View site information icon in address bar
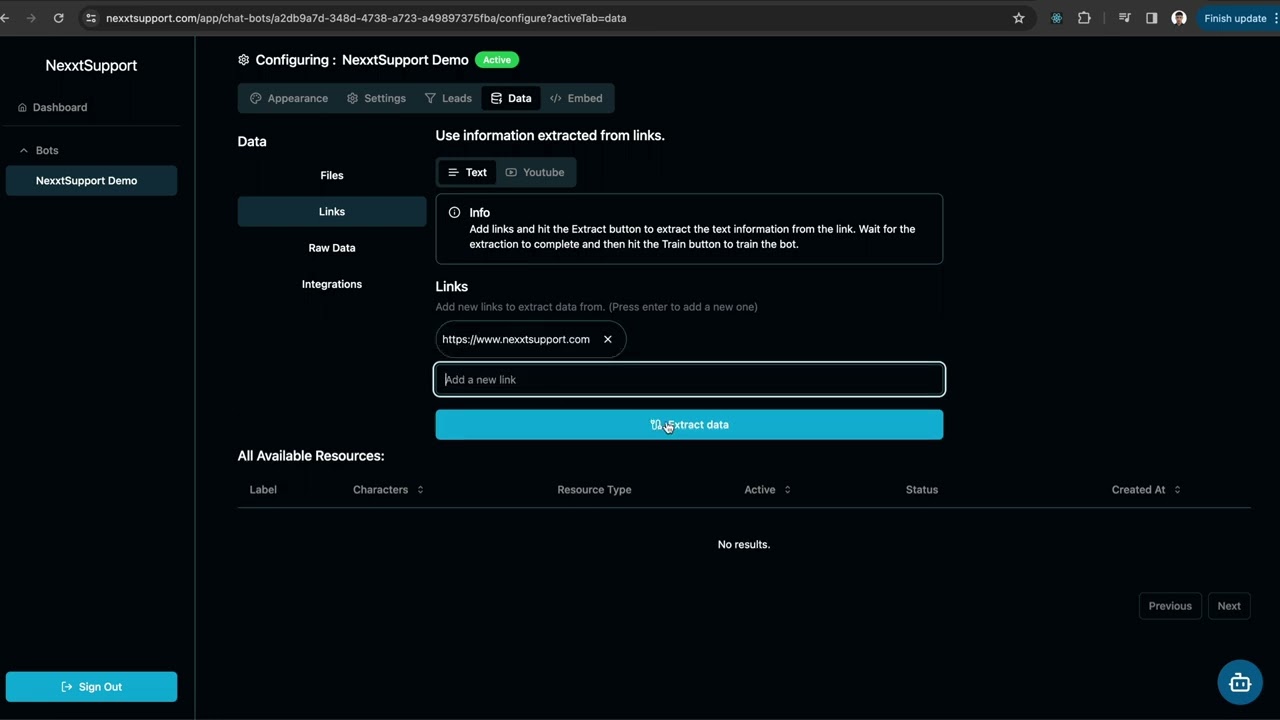Viewport: 1280px width, 720px height. 91,18
